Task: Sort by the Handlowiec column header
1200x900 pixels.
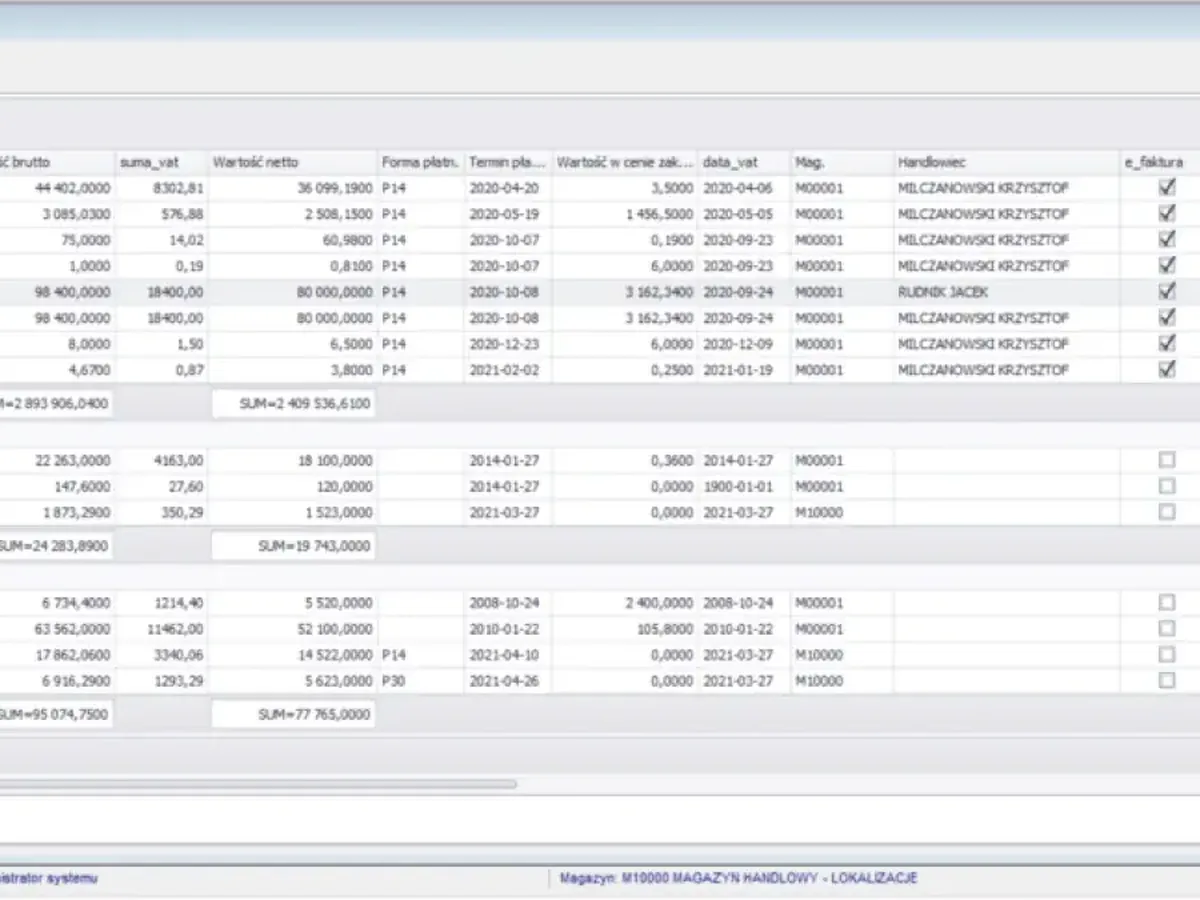Action: click(x=1007, y=162)
